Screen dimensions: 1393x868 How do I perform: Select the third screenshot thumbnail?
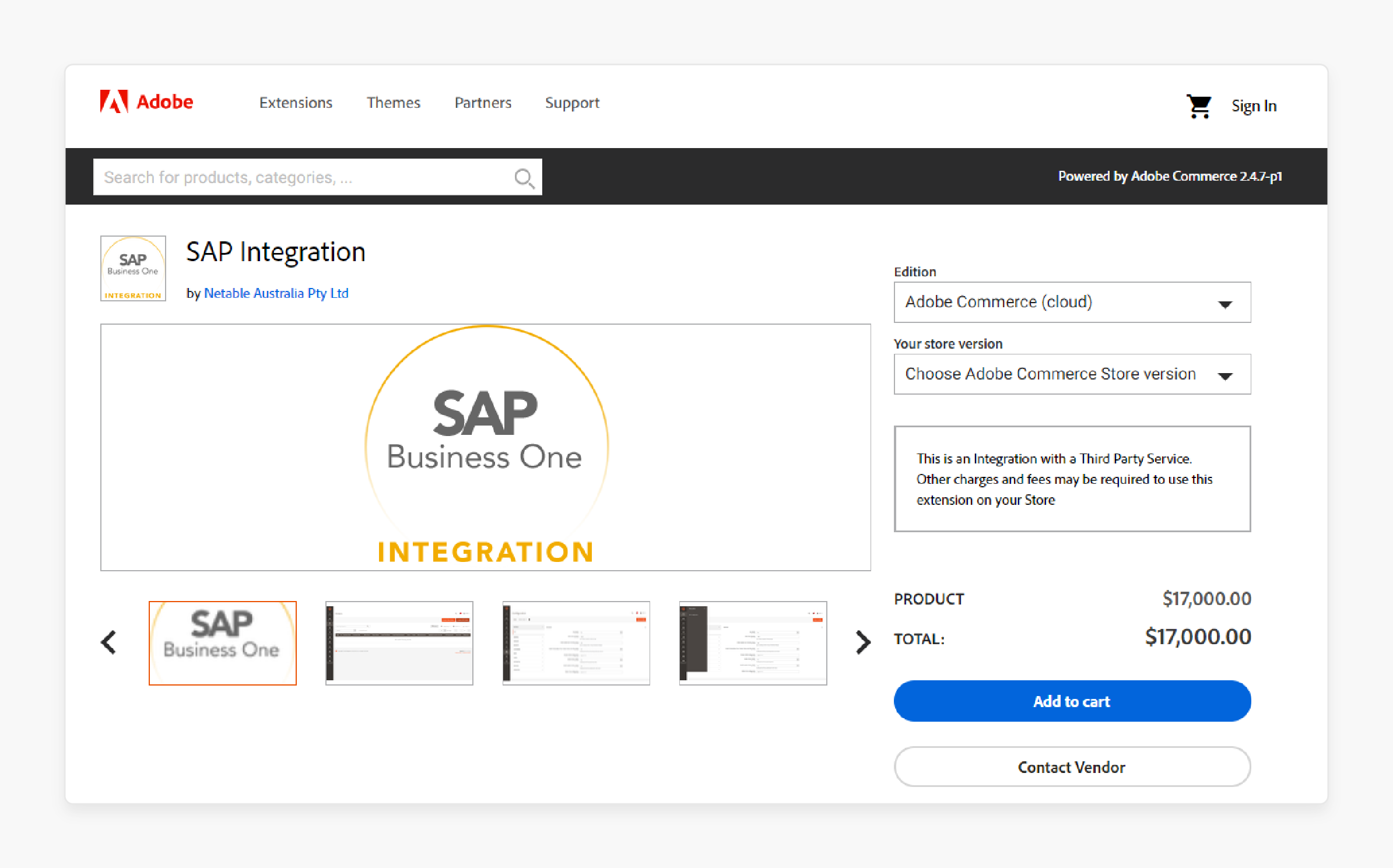[x=576, y=643]
